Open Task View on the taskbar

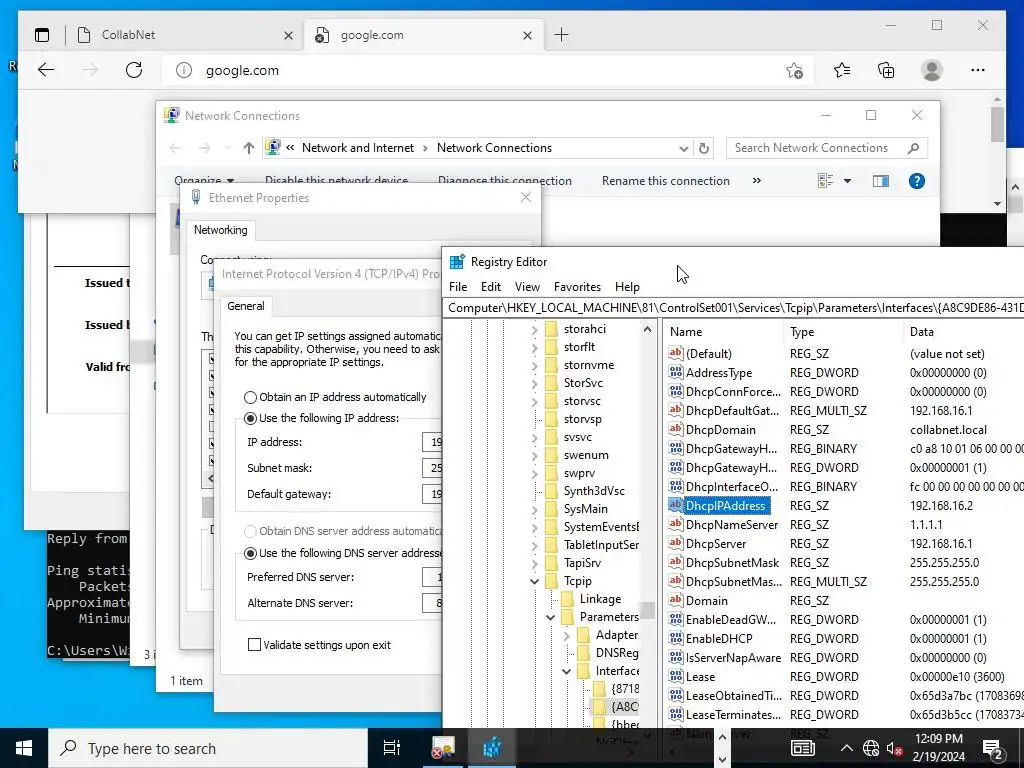392,748
